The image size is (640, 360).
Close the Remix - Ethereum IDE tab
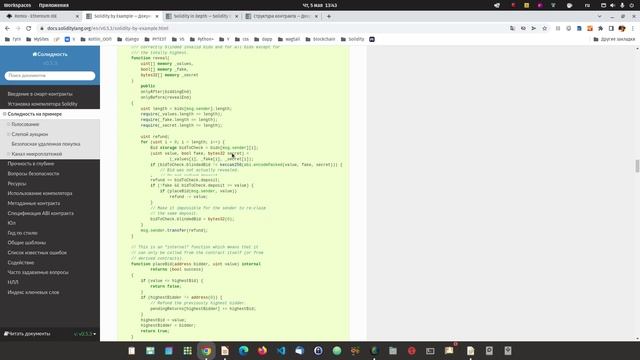pos(78,16)
